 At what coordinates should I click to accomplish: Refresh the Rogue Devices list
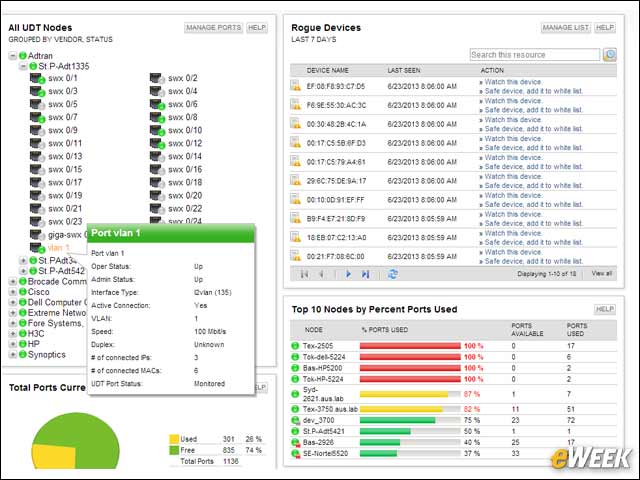pyautogui.click(x=393, y=274)
